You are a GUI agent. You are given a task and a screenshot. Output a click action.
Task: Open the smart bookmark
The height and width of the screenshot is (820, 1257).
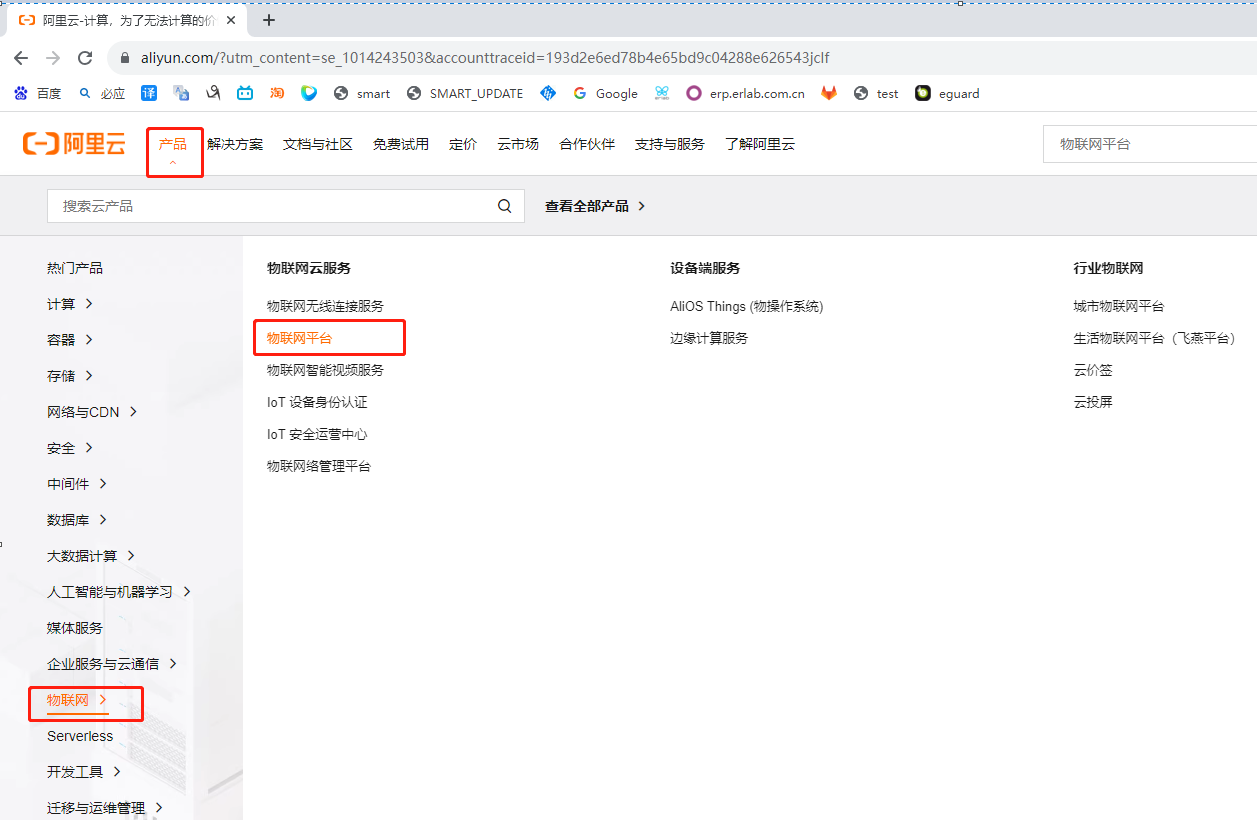[362, 93]
